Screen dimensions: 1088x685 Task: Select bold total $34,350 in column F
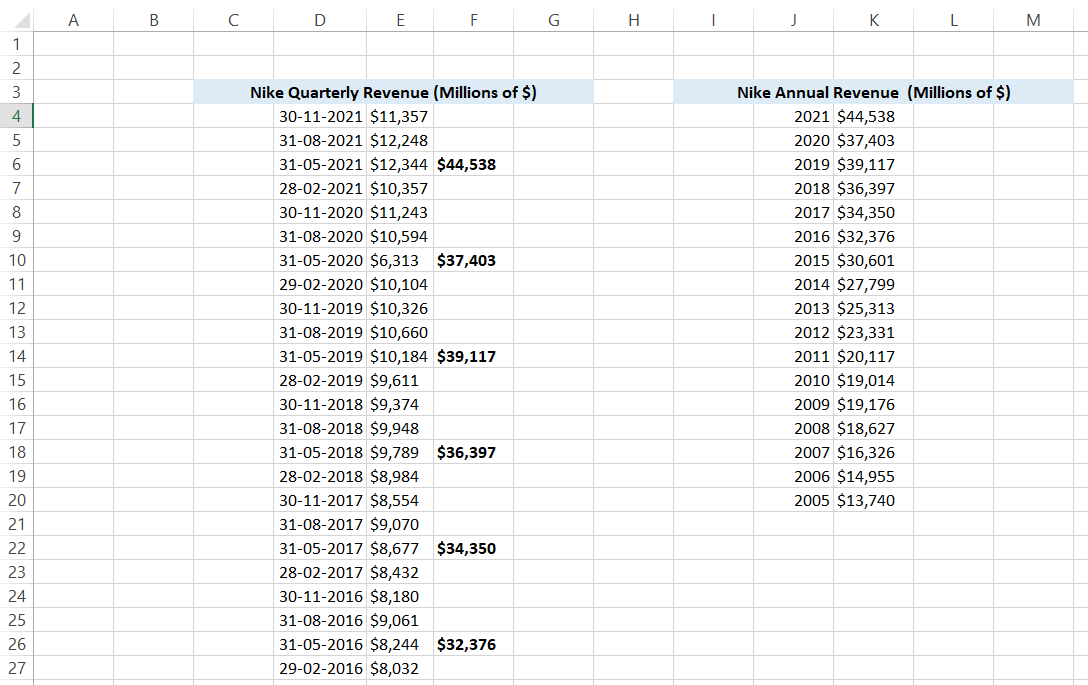click(473, 548)
